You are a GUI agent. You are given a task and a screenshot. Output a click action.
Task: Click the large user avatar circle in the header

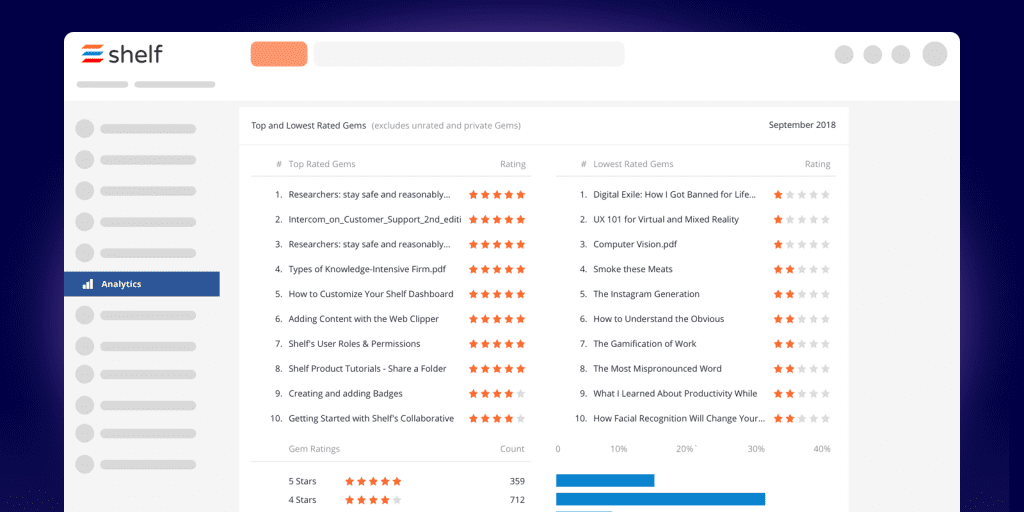[935, 54]
